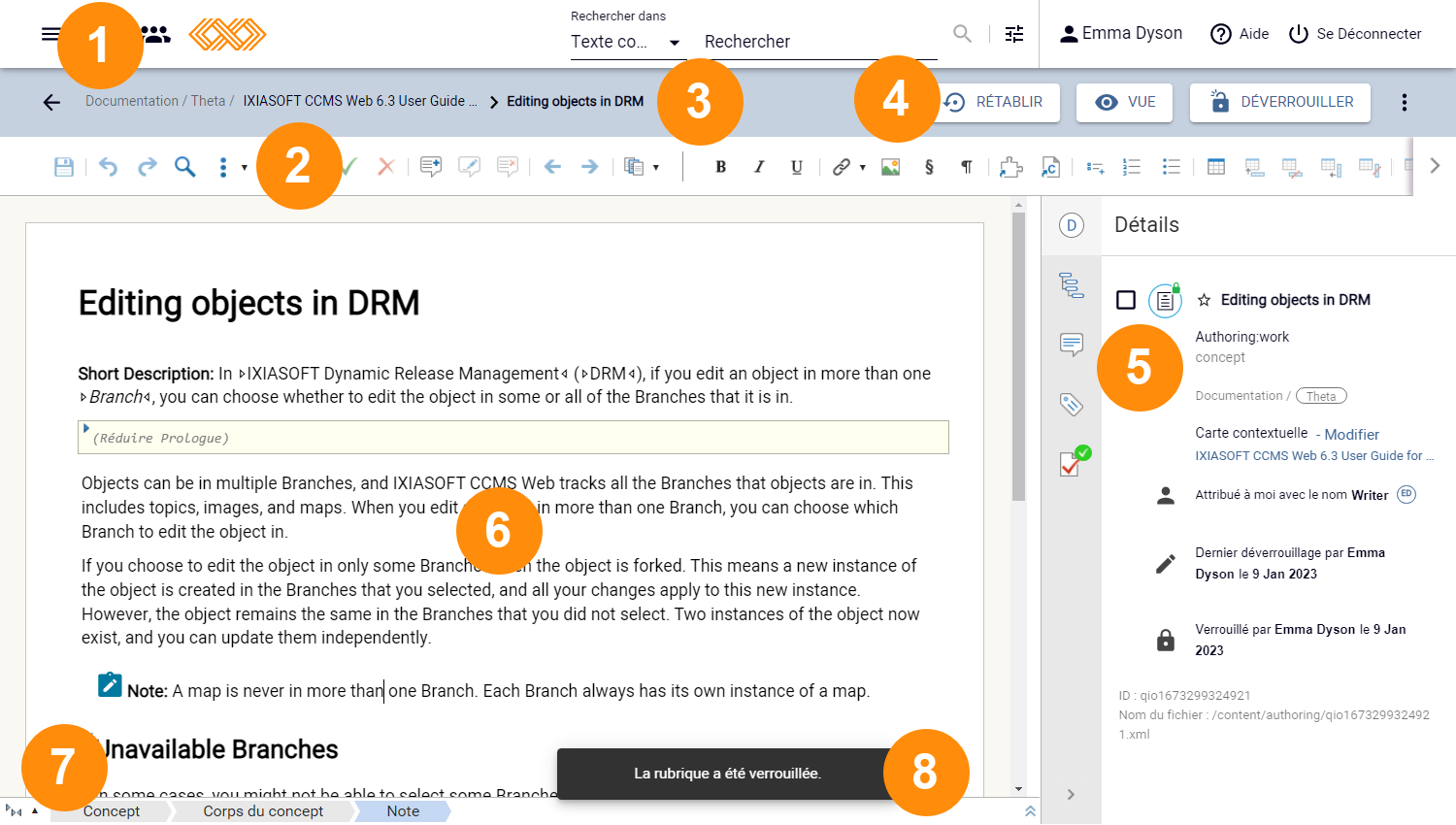This screenshot has width=1456, height=825.
Task: Open the header kebab more-actions menu
Action: point(1405,102)
